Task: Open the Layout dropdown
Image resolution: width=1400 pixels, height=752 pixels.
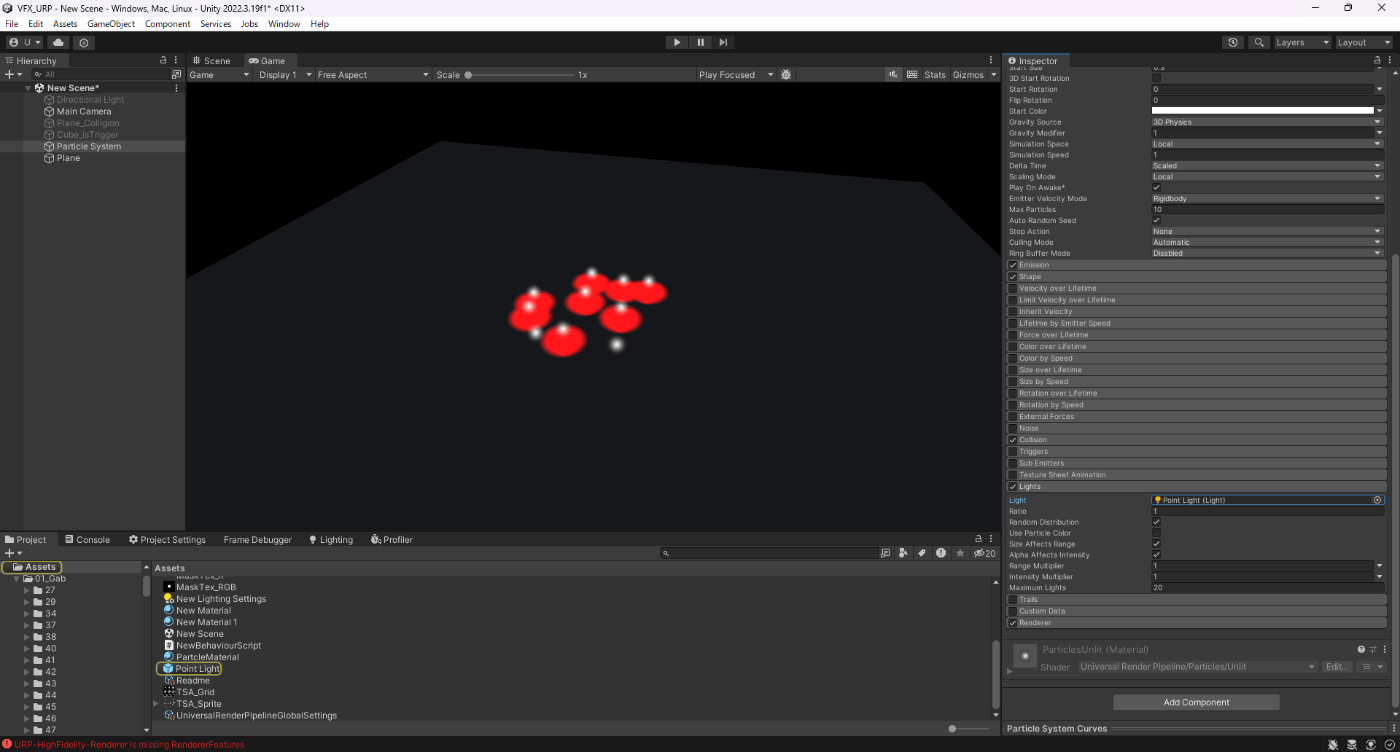Action: click(1364, 42)
